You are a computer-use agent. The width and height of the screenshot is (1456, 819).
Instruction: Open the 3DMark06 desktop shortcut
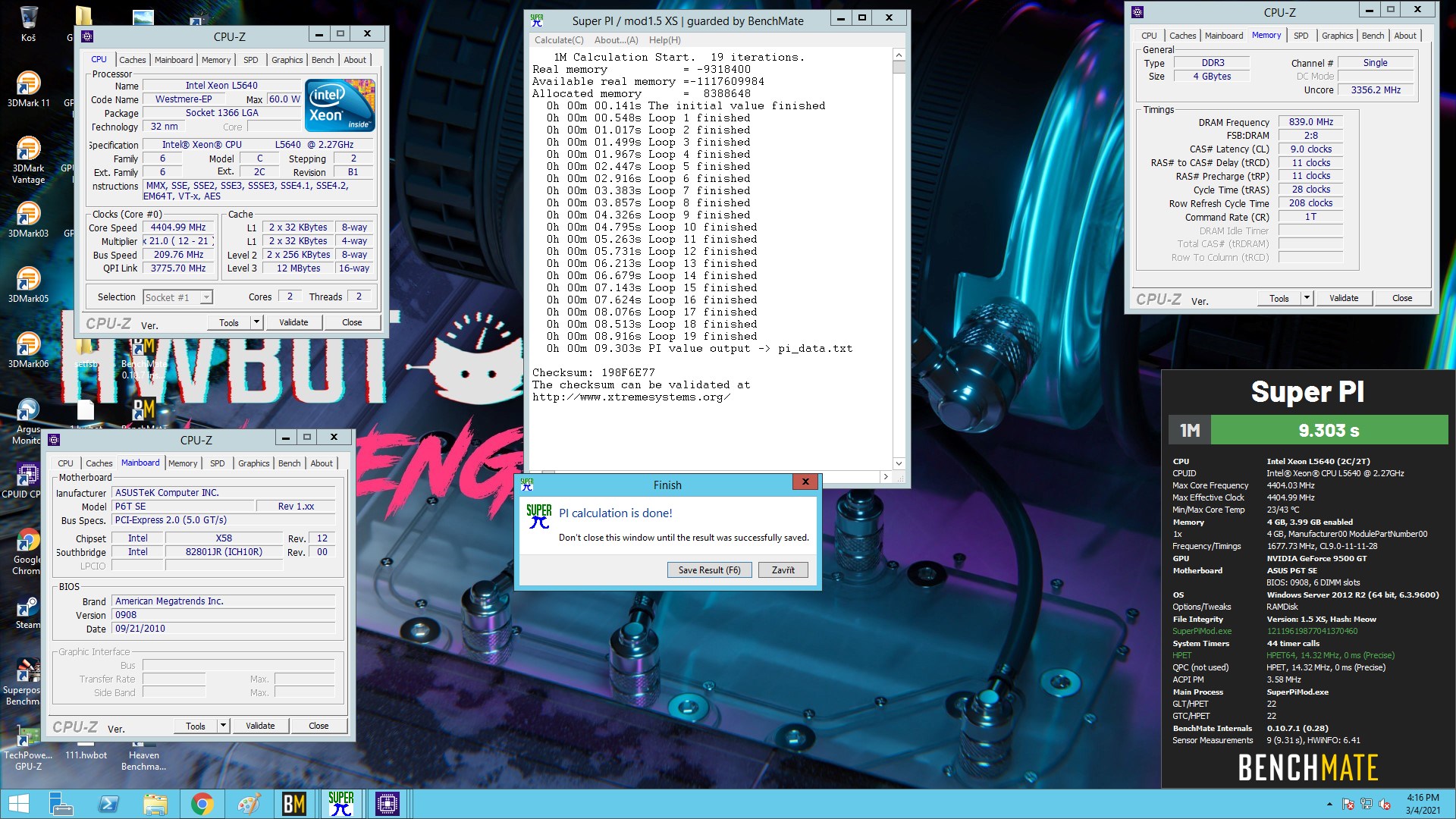[28, 350]
